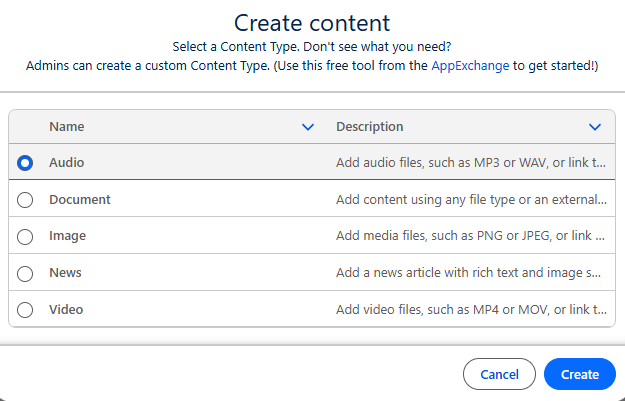625x401 pixels.
Task: Click 'Add media files, such as PNG' description
Action: click(470, 236)
